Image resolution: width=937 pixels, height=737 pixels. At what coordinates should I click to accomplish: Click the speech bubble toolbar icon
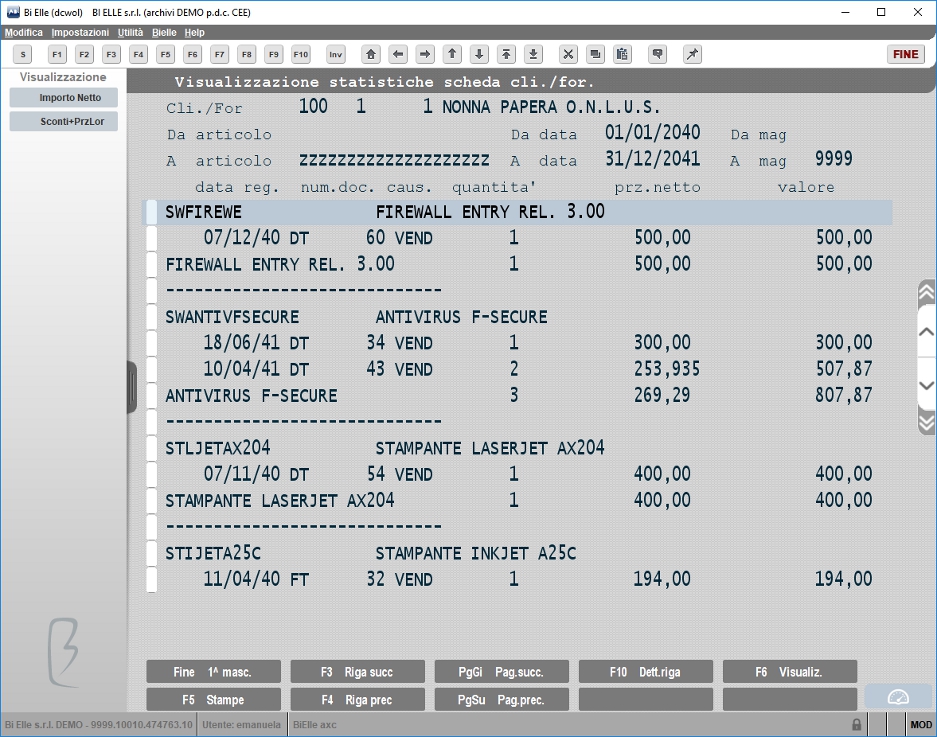(657, 54)
